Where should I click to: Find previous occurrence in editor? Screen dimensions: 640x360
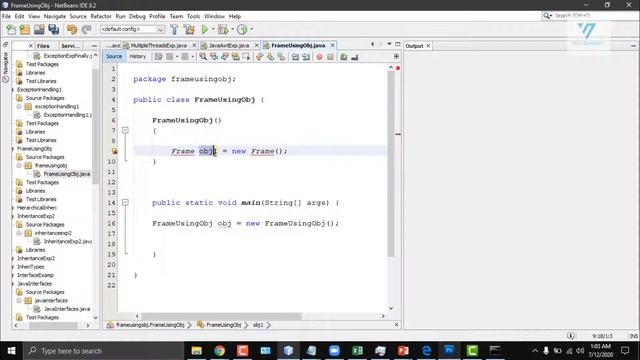click(x=214, y=57)
